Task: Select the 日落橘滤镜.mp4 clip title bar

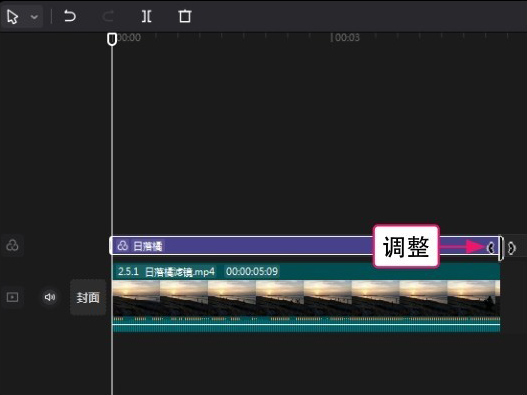Action: tap(306, 272)
